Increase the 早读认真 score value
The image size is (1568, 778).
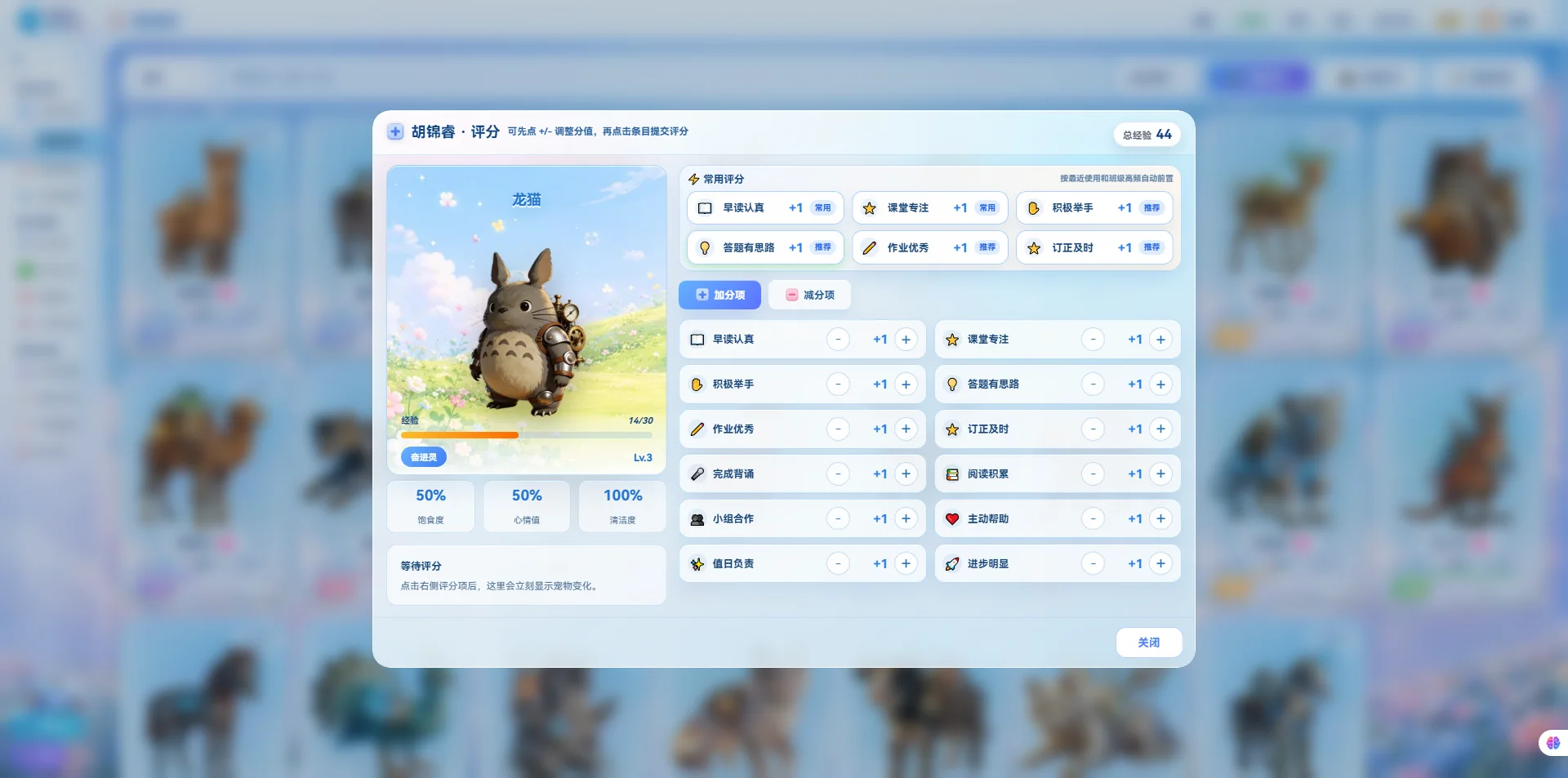[906, 340]
